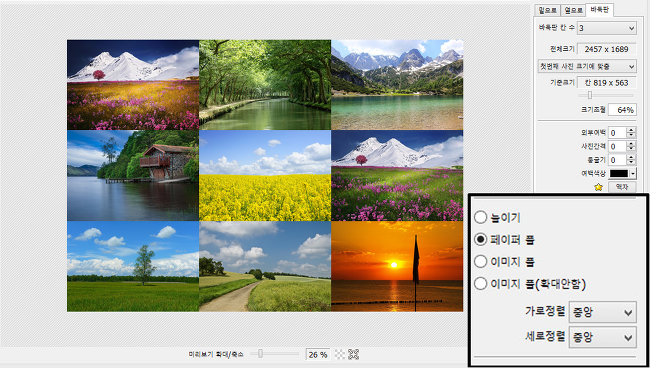Viewport: 650px width, 368px height.
Task: Switch to the 밑으로 tab
Action: [x=547, y=10]
